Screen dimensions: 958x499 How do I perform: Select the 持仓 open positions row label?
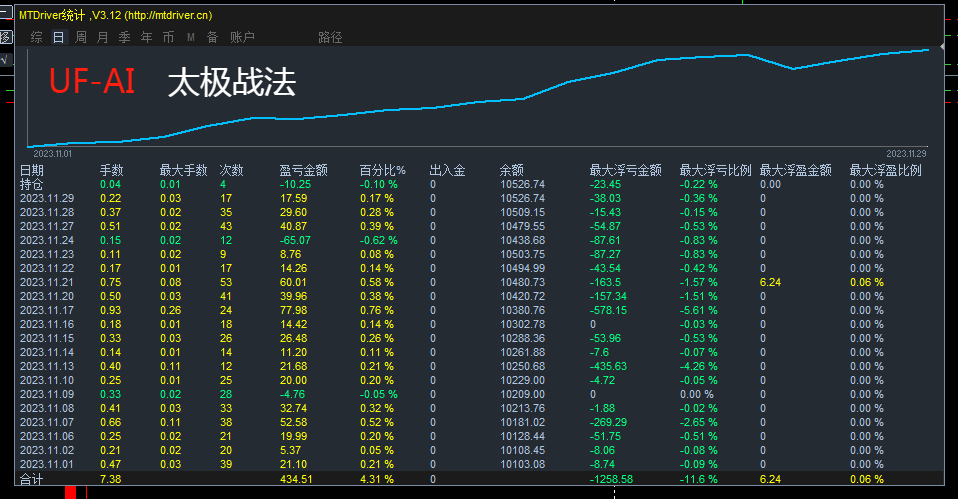pyautogui.click(x=32, y=184)
